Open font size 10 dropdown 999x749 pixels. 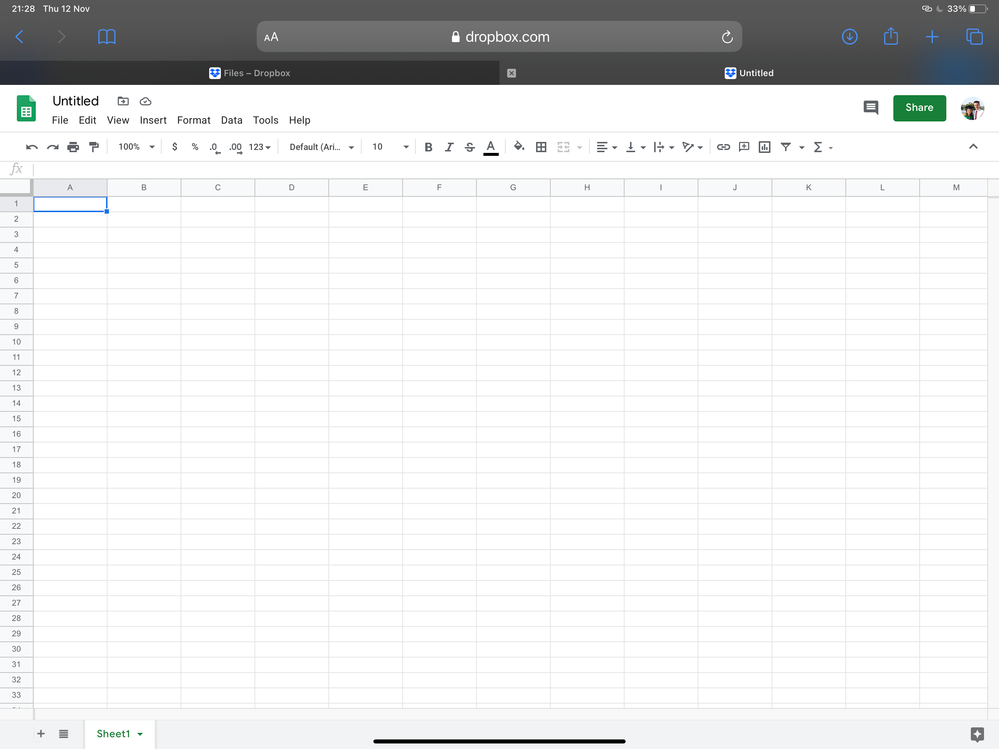click(x=390, y=147)
